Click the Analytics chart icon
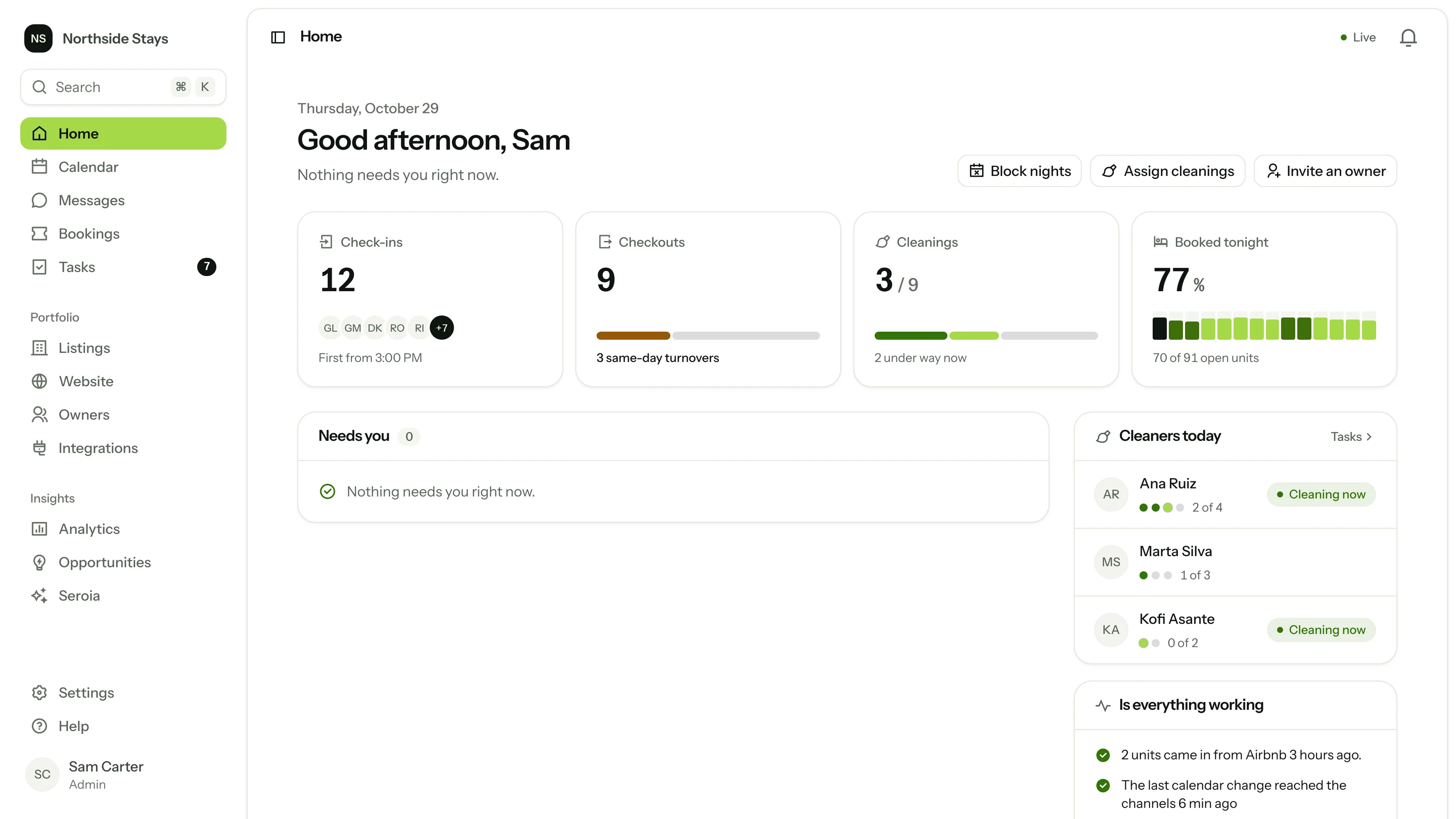 pos(39,528)
